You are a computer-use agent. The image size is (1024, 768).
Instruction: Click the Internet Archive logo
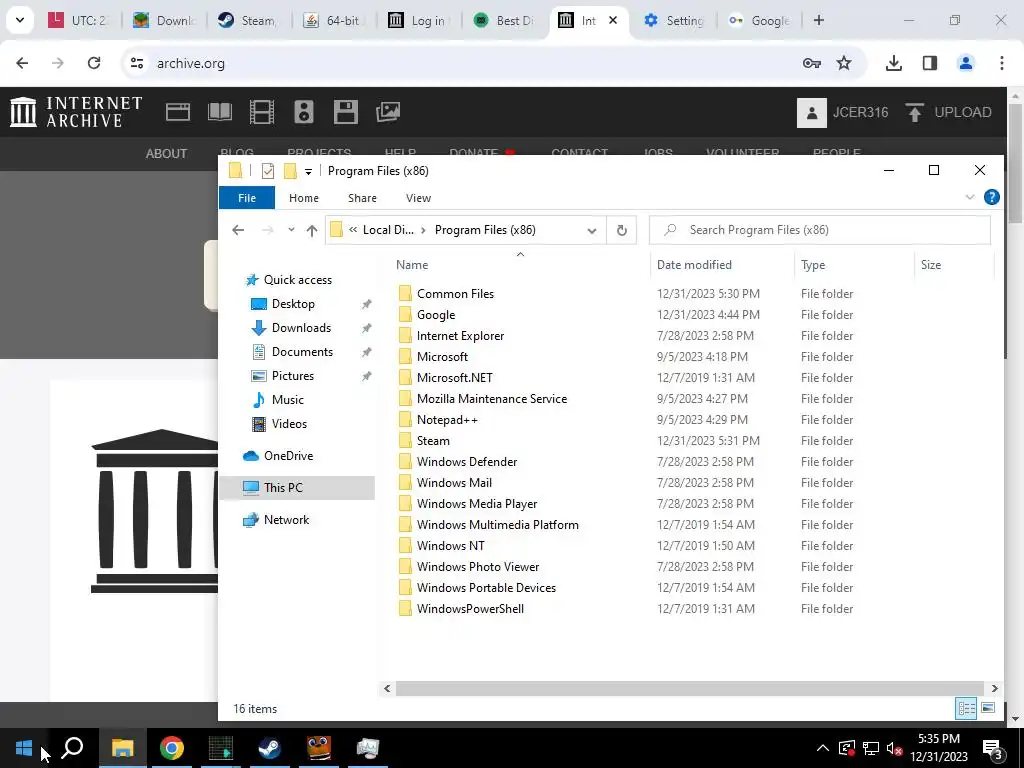(76, 112)
